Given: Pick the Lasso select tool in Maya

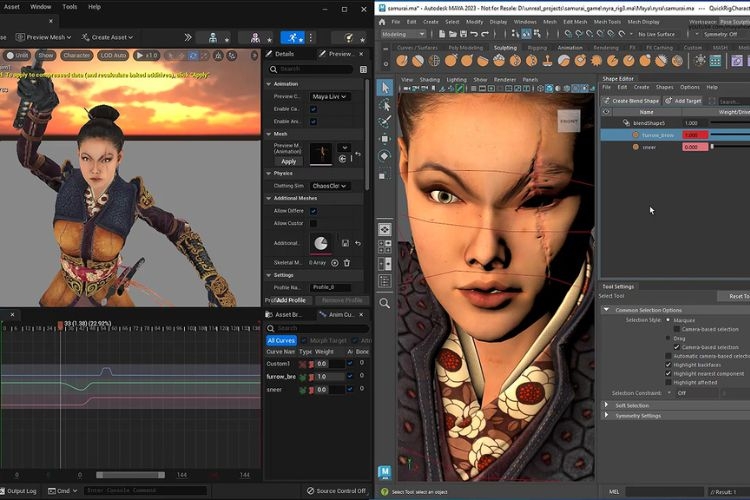Looking at the screenshot, I should click(385, 105).
